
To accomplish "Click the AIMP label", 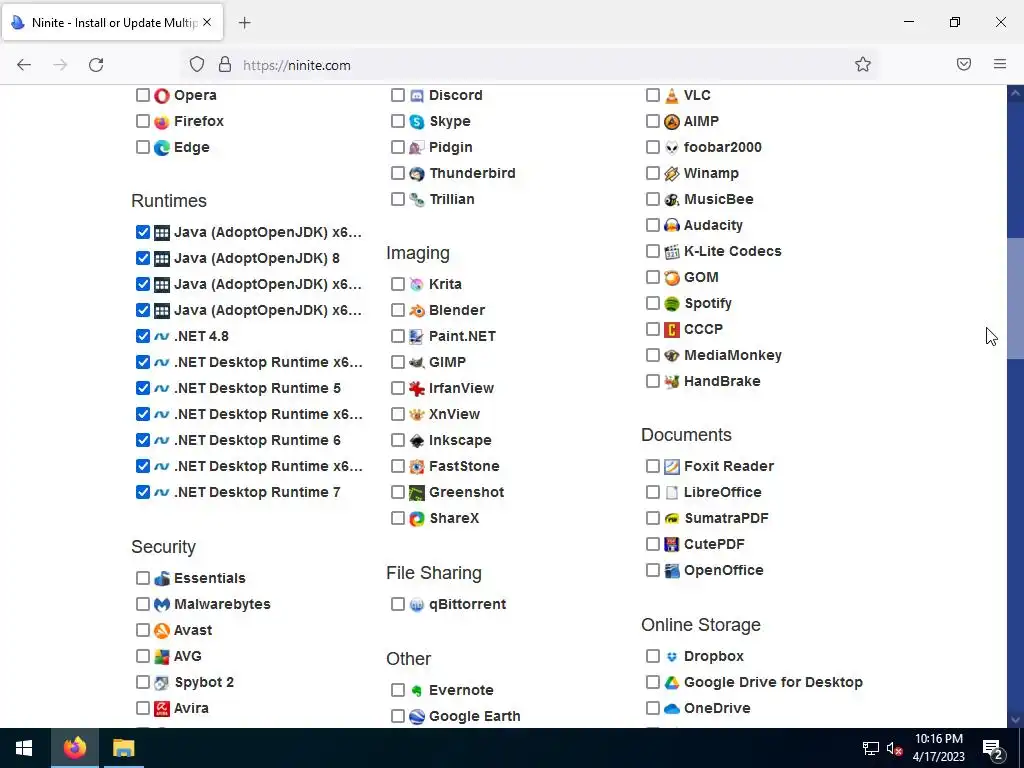I will coord(701,121).
